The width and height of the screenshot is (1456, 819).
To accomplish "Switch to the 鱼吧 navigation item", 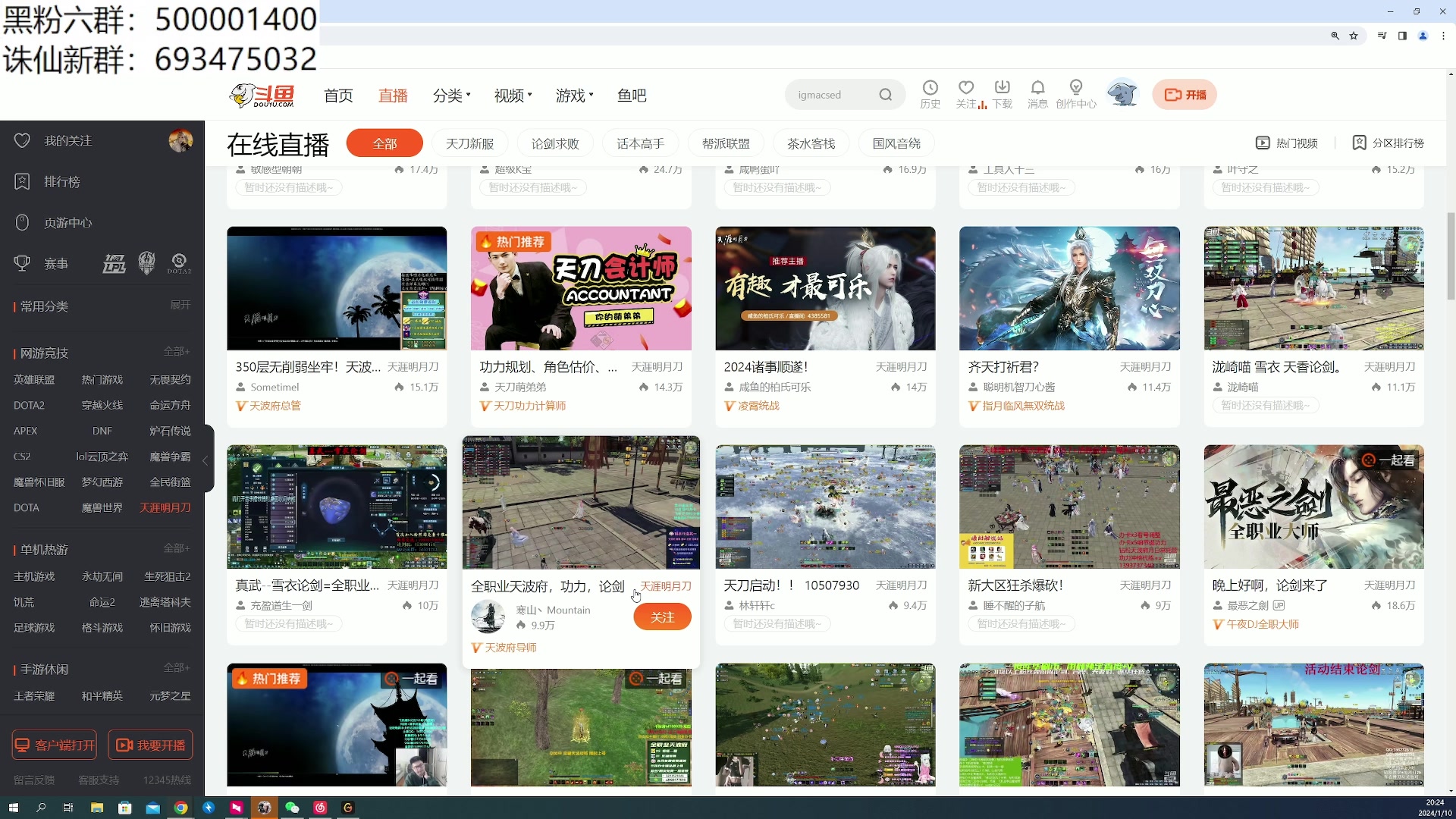I will [632, 95].
